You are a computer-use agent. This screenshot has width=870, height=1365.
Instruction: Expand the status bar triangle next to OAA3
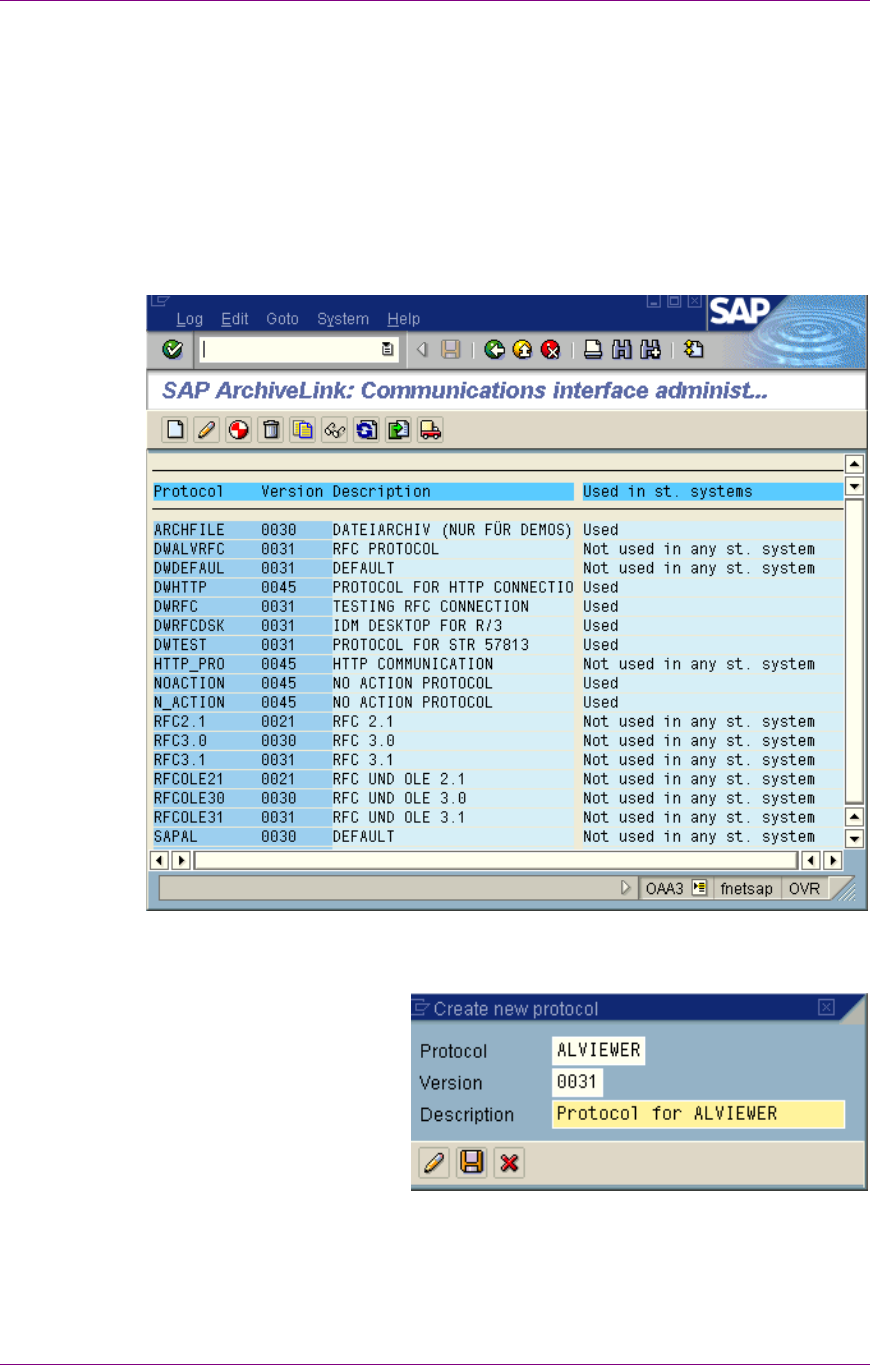pos(626,888)
